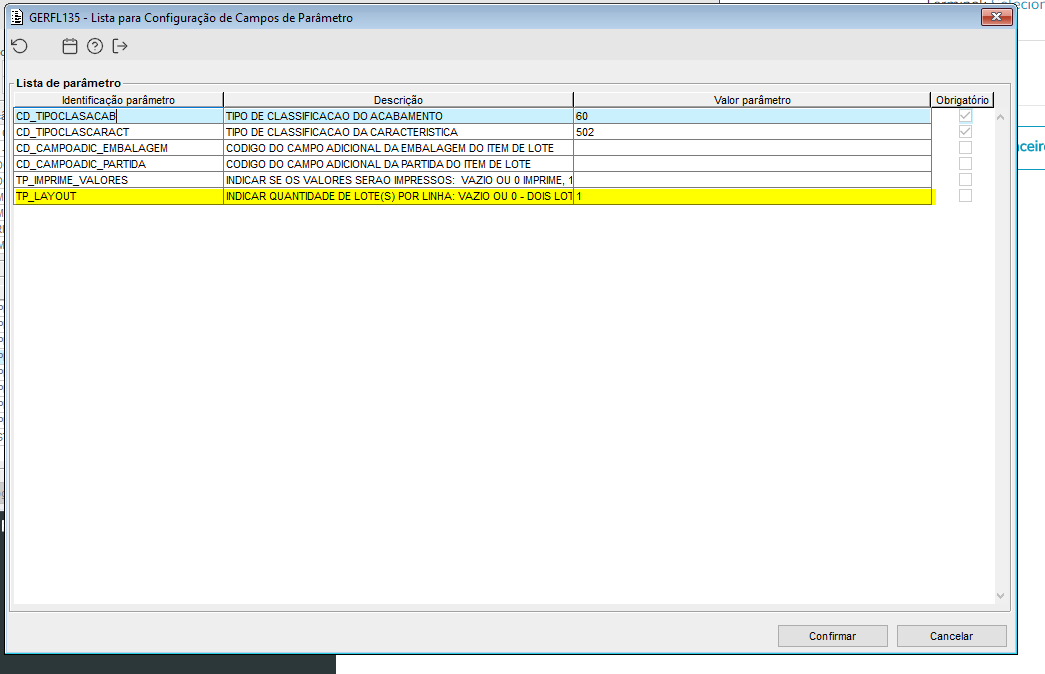Click the Identificação parâmetro column header
The height and width of the screenshot is (674, 1045).
point(119,100)
